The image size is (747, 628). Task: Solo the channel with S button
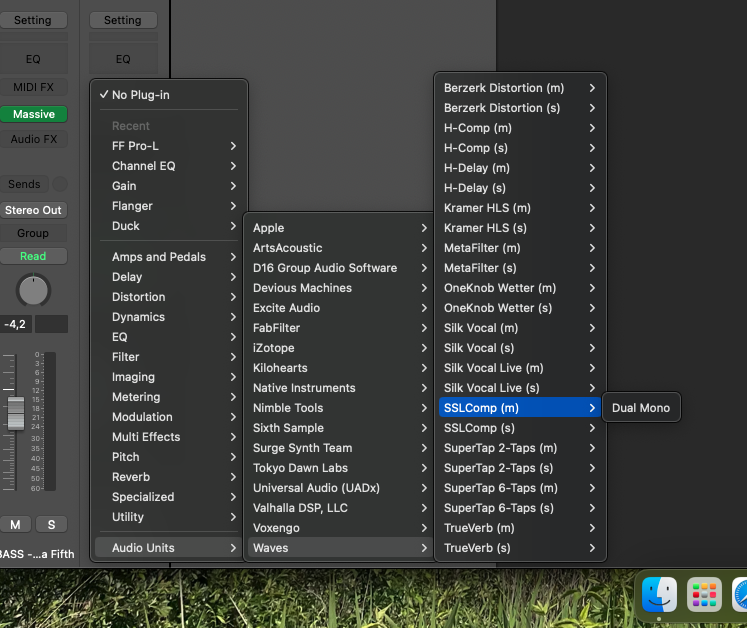point(51,525)
